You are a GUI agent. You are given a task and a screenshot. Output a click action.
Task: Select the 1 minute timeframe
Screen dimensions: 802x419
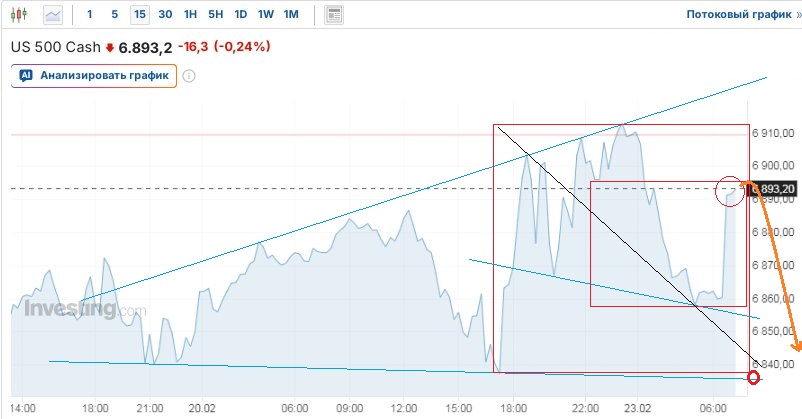click(90, 15)
